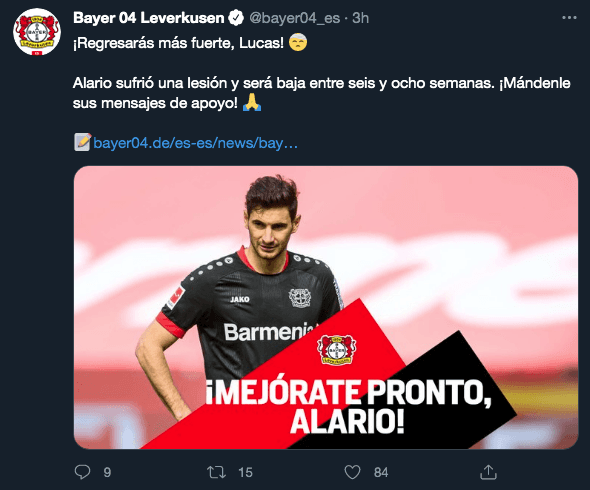Open the 3h timestamp link
This screenshot has width=590, height=490.
(360, 18)
